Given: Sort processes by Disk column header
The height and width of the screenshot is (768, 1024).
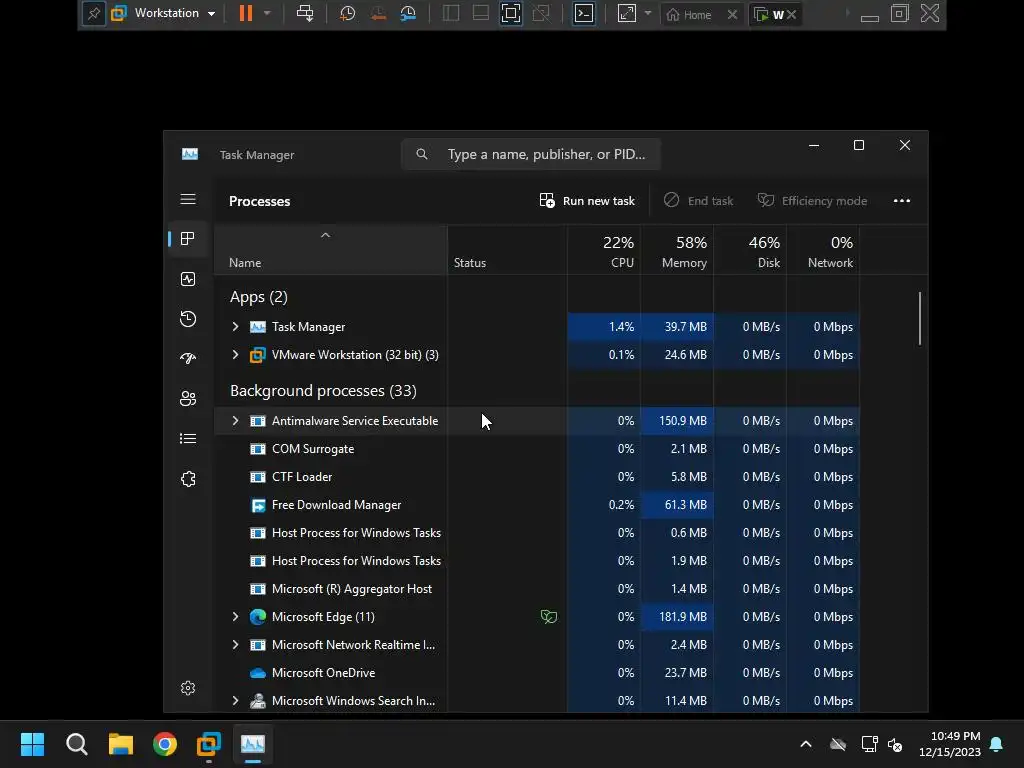Looking at the screenshot, I should (750, 250).
